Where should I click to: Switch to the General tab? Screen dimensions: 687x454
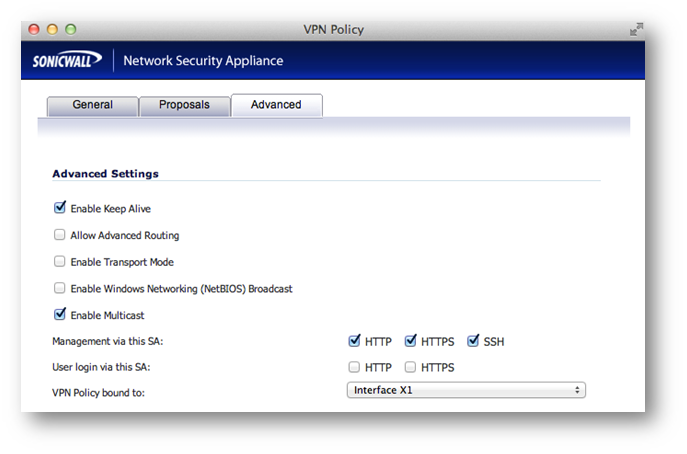[92, 105]
